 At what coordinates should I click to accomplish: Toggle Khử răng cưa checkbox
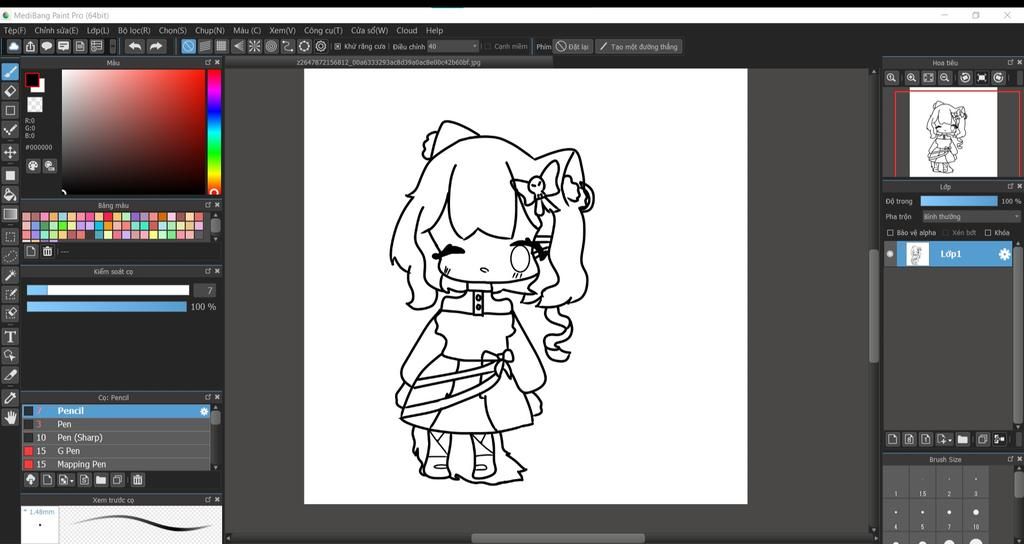click(x=338, y=46)
